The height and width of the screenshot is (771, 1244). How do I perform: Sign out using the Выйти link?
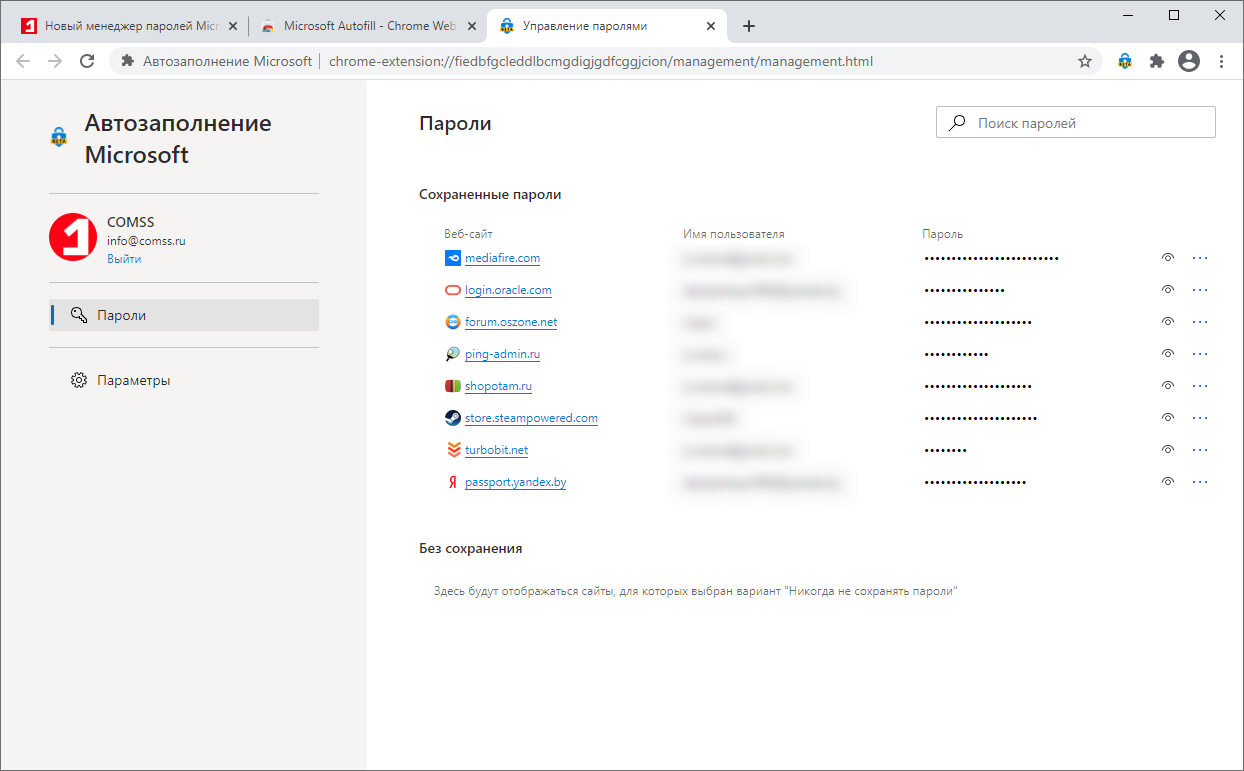click(124, 259)
